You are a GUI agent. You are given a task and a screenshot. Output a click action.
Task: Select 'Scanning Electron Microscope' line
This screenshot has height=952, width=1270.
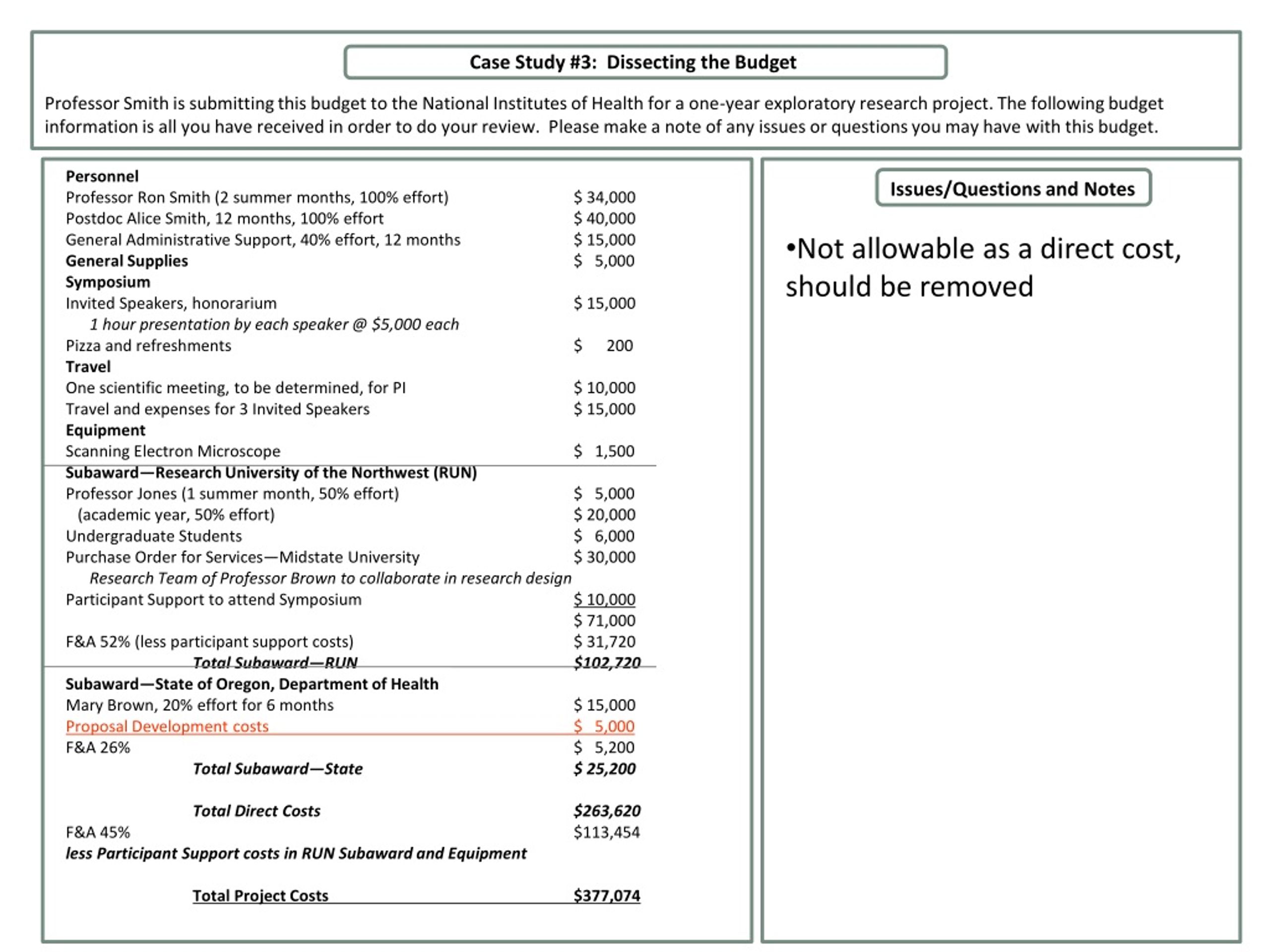click(x=173, y=452)
